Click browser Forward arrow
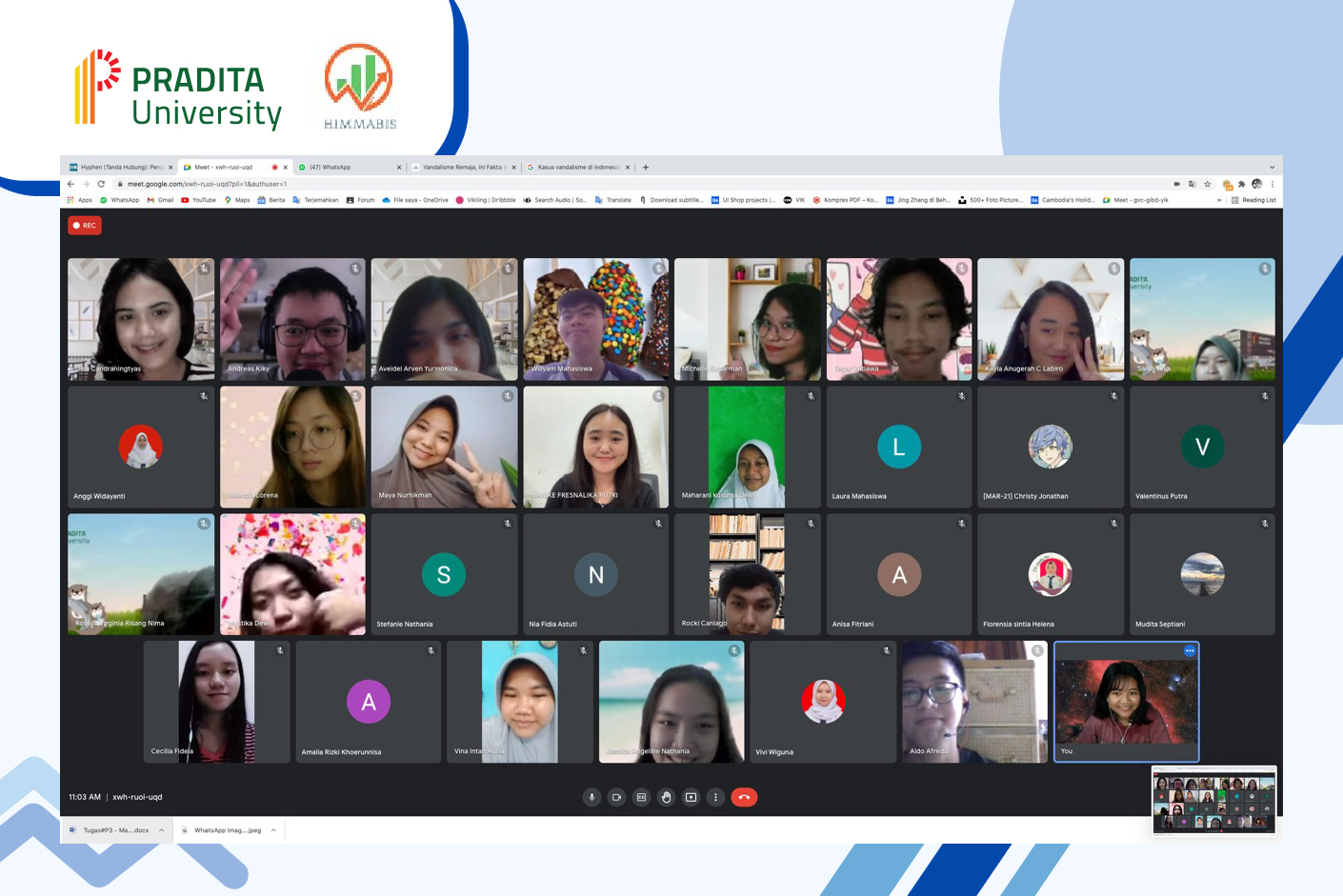This screenshot has width=1343, height=896. 86,184
